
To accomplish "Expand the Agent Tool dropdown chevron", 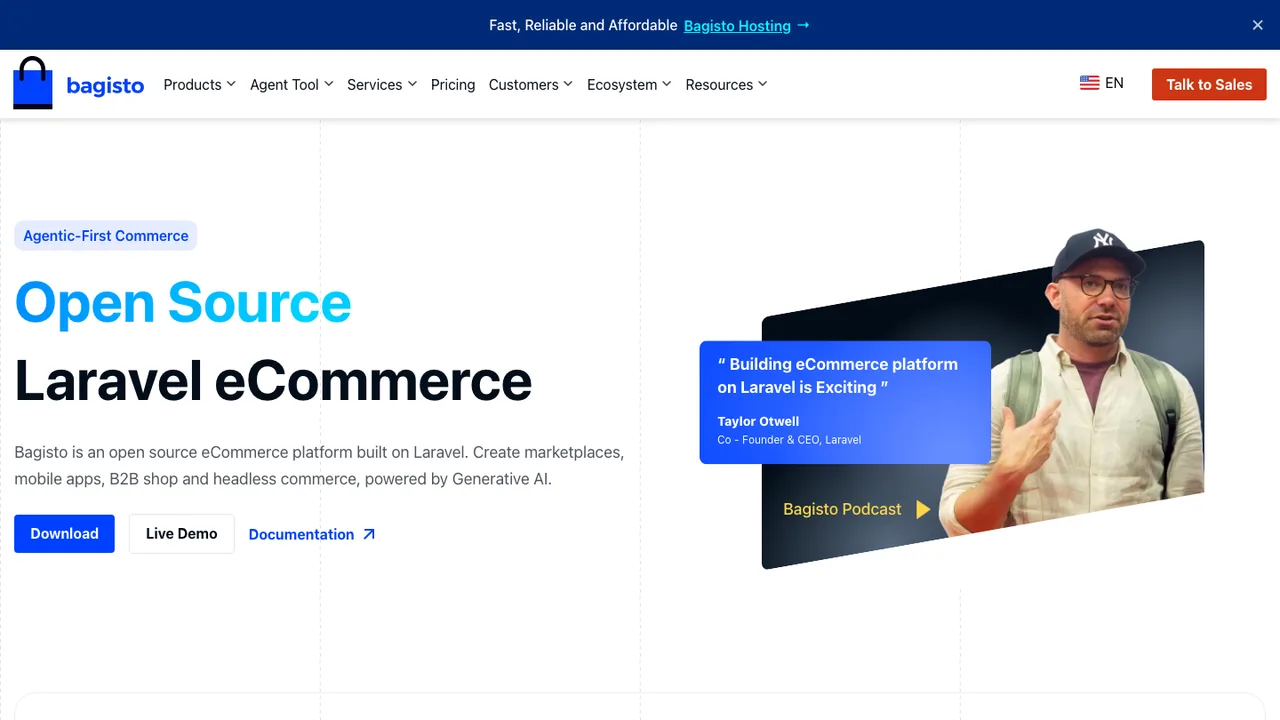I will coord(328,84).
